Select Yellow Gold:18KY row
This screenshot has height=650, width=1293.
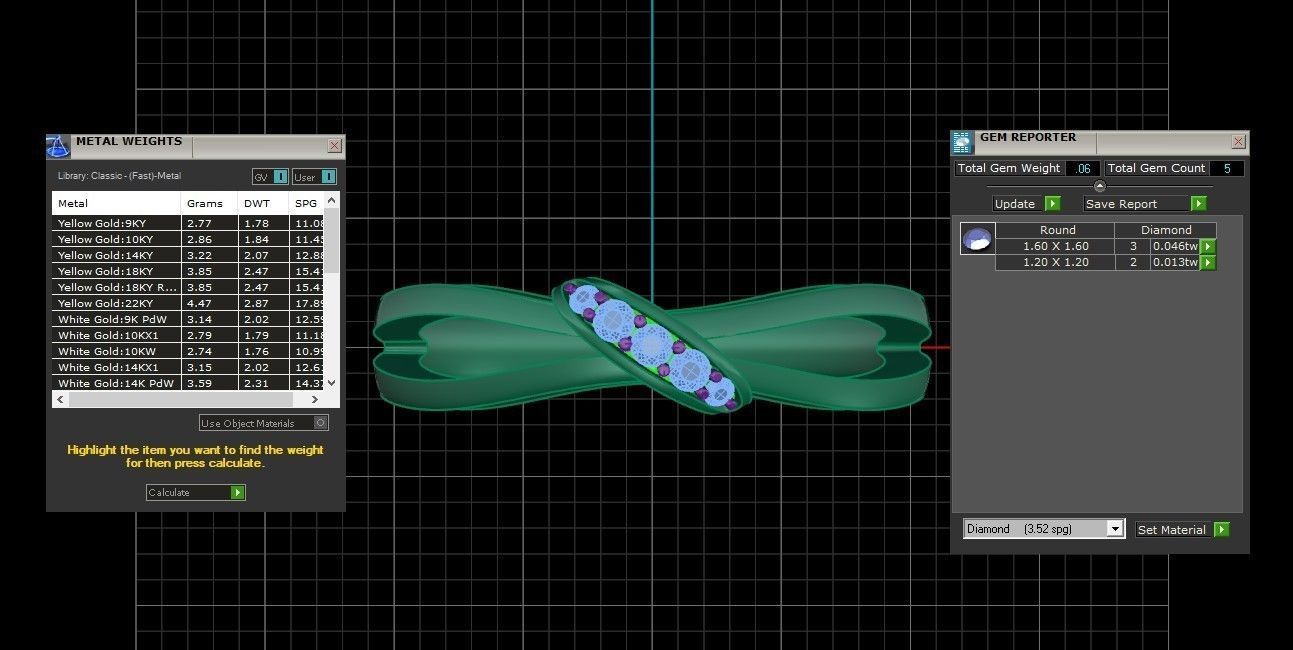(189, 271)
